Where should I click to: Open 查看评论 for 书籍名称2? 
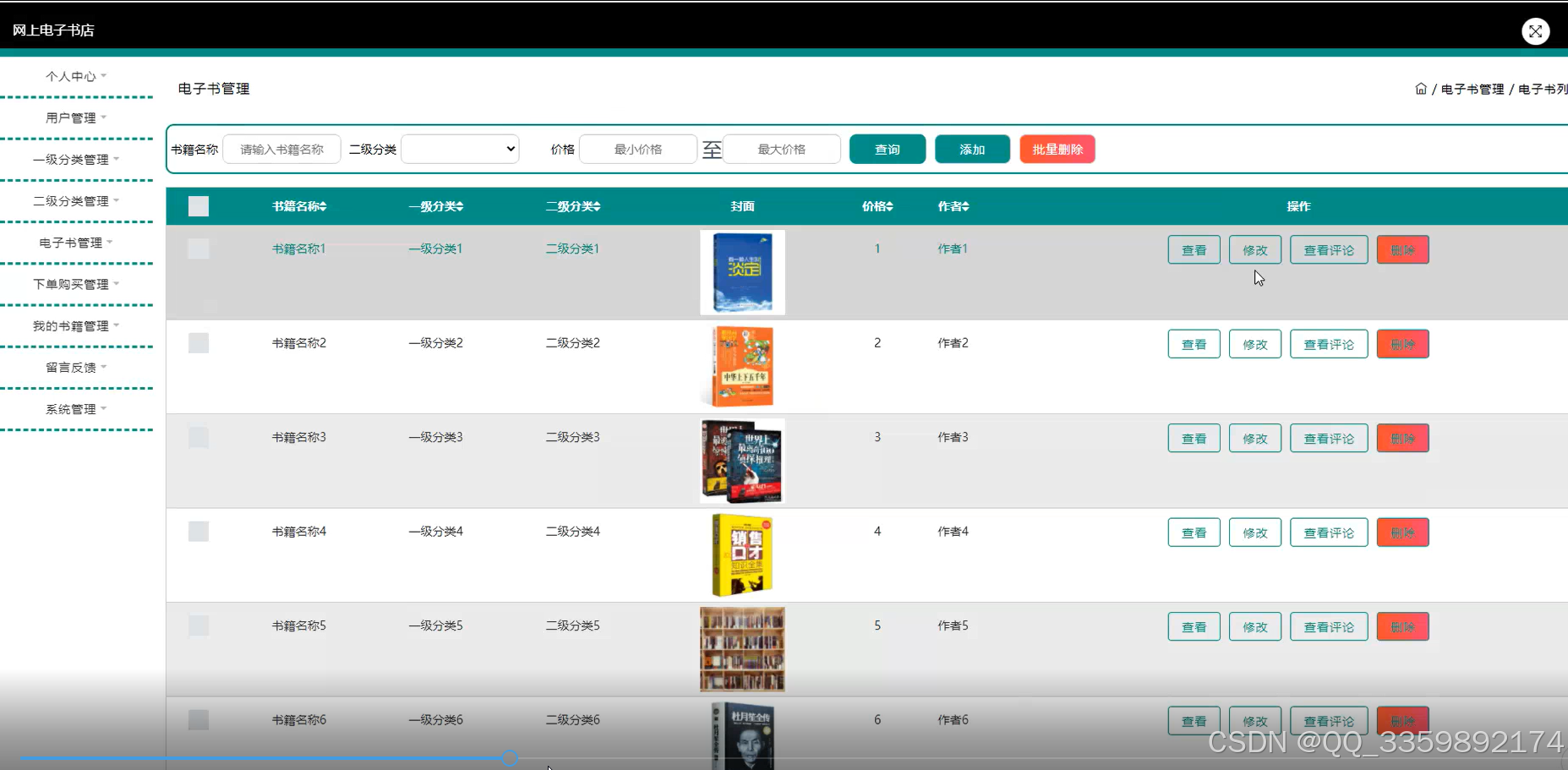[x=1329, y=343]
